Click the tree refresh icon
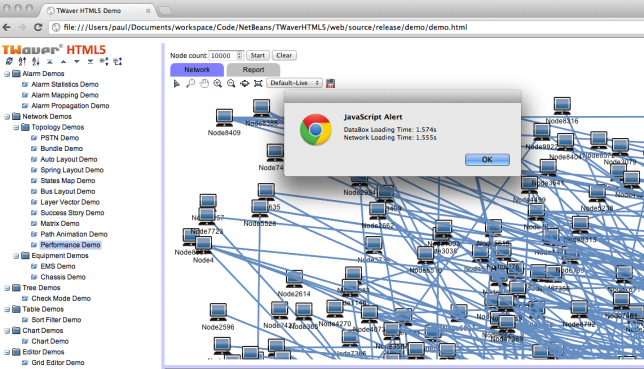 coord(9,62)
